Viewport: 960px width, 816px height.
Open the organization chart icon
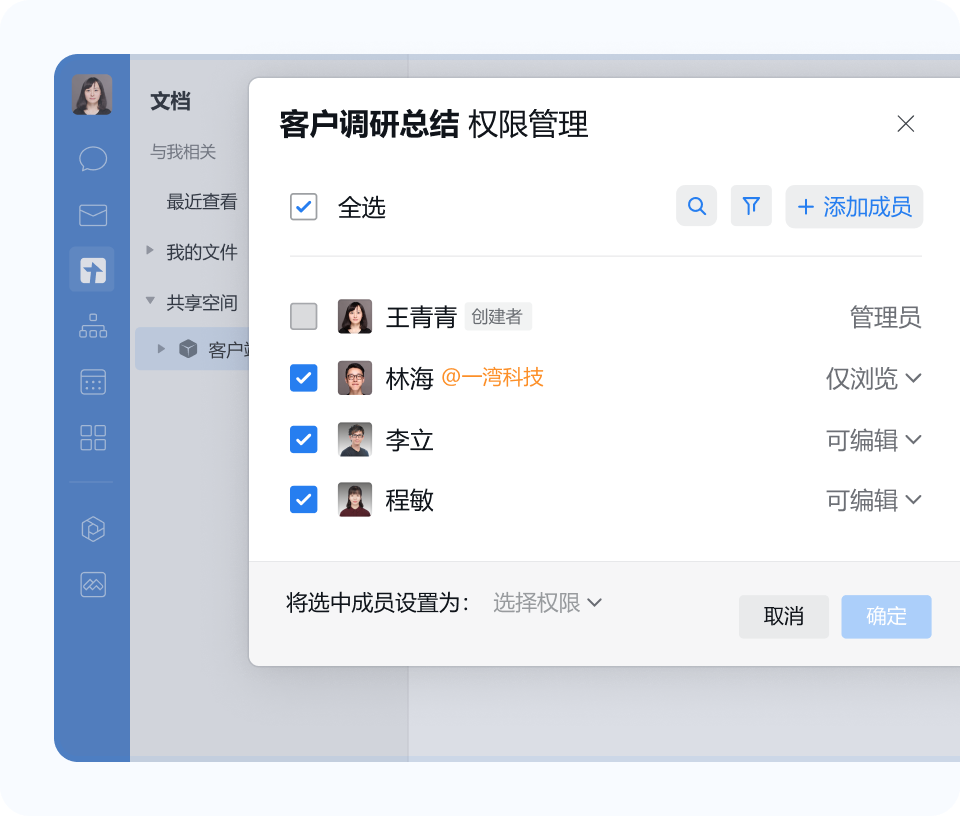click(x=92, y=326)
